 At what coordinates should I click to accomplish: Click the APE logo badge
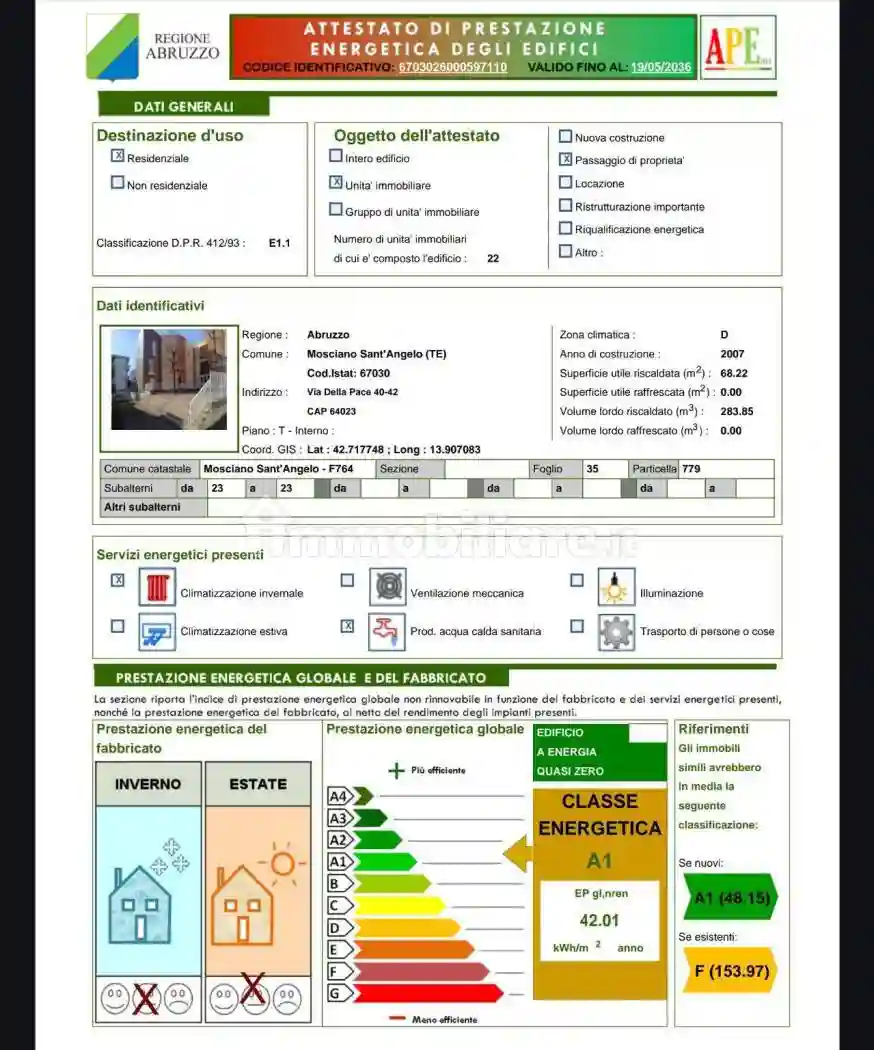coord(738,47)
